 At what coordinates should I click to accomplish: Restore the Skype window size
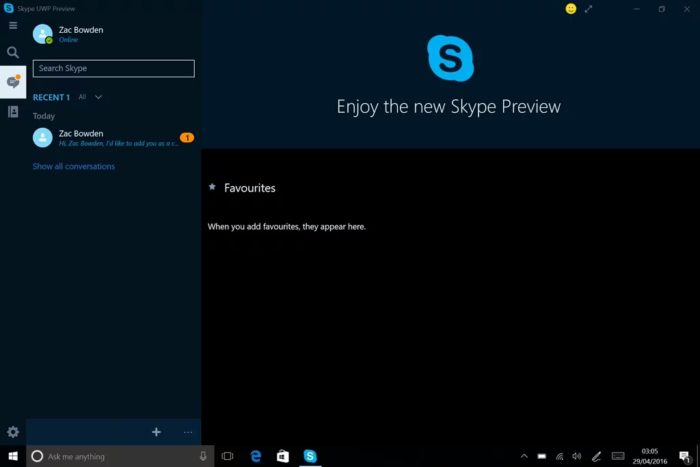662,9
